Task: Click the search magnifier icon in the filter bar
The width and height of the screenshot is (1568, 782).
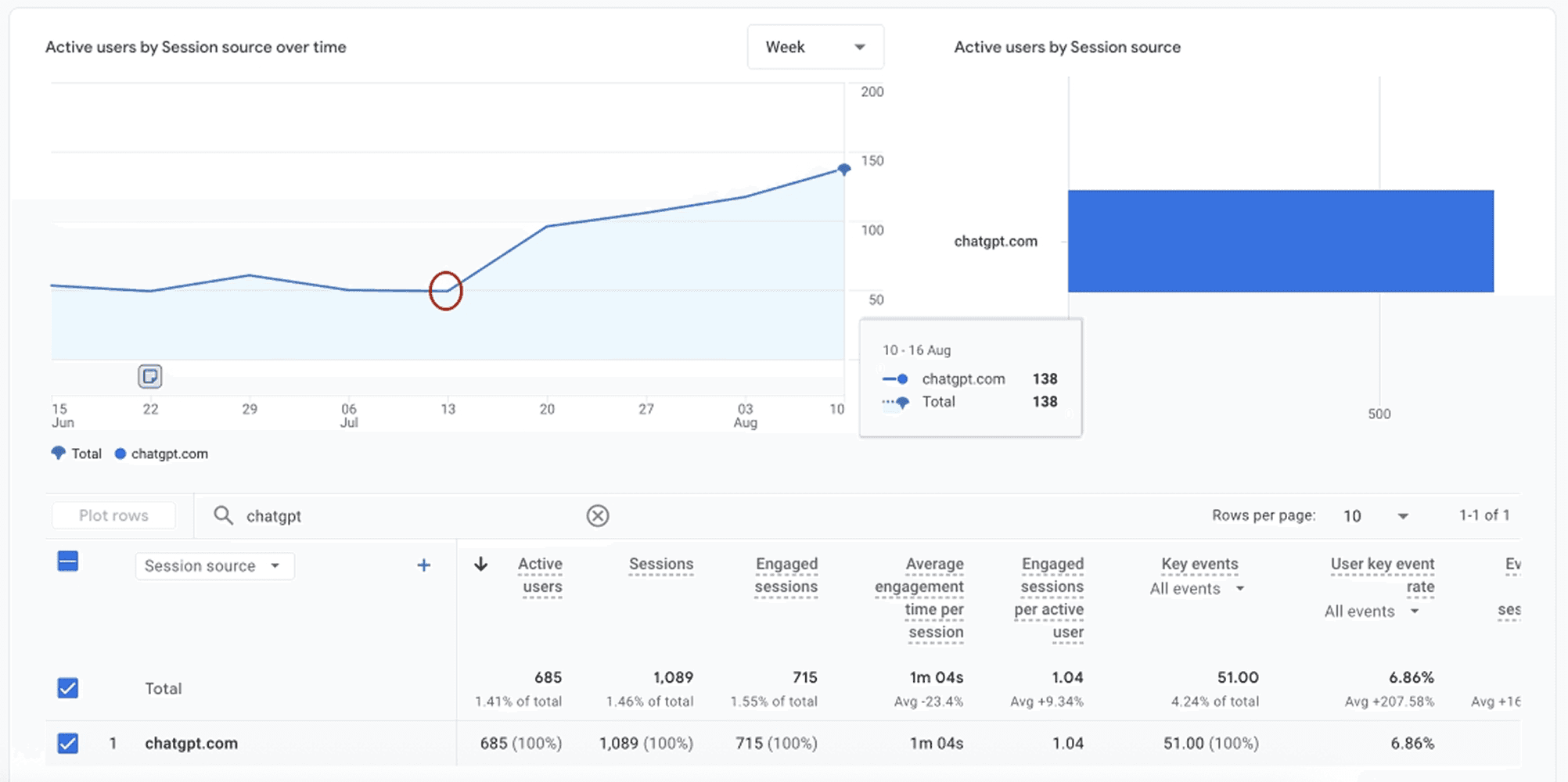Action: point(223,515)
